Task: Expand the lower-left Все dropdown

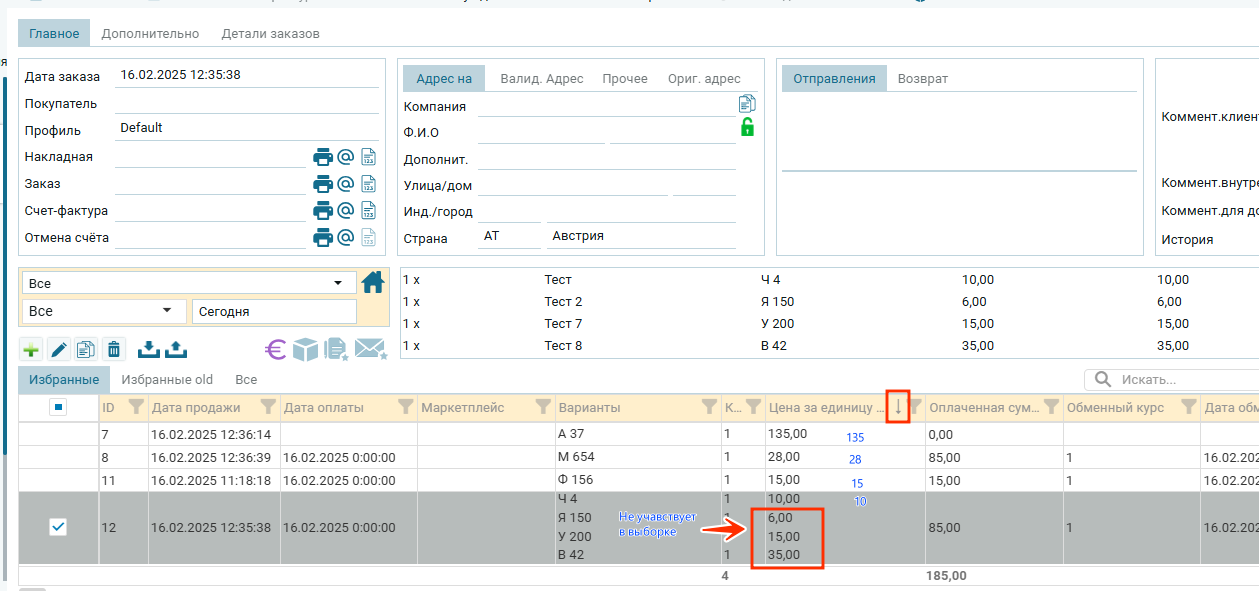Action: pyautogui.click(x=103, y=311)
